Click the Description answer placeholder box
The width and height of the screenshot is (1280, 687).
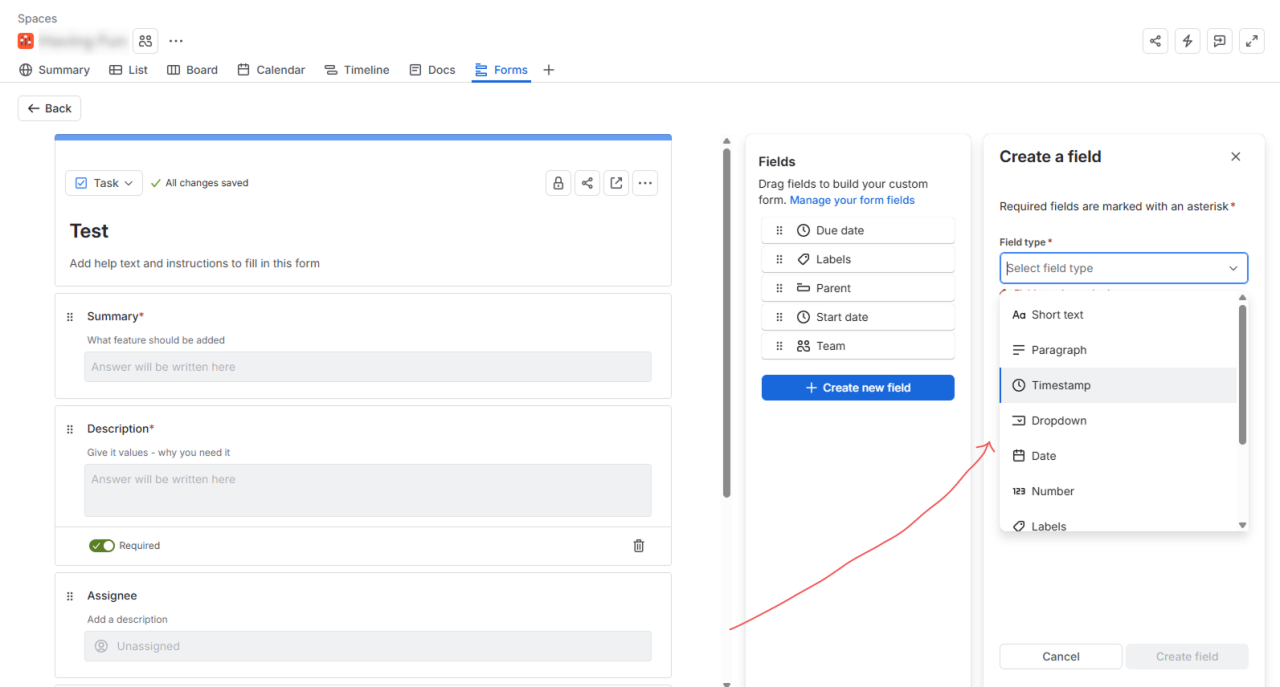tap(368, 490)
